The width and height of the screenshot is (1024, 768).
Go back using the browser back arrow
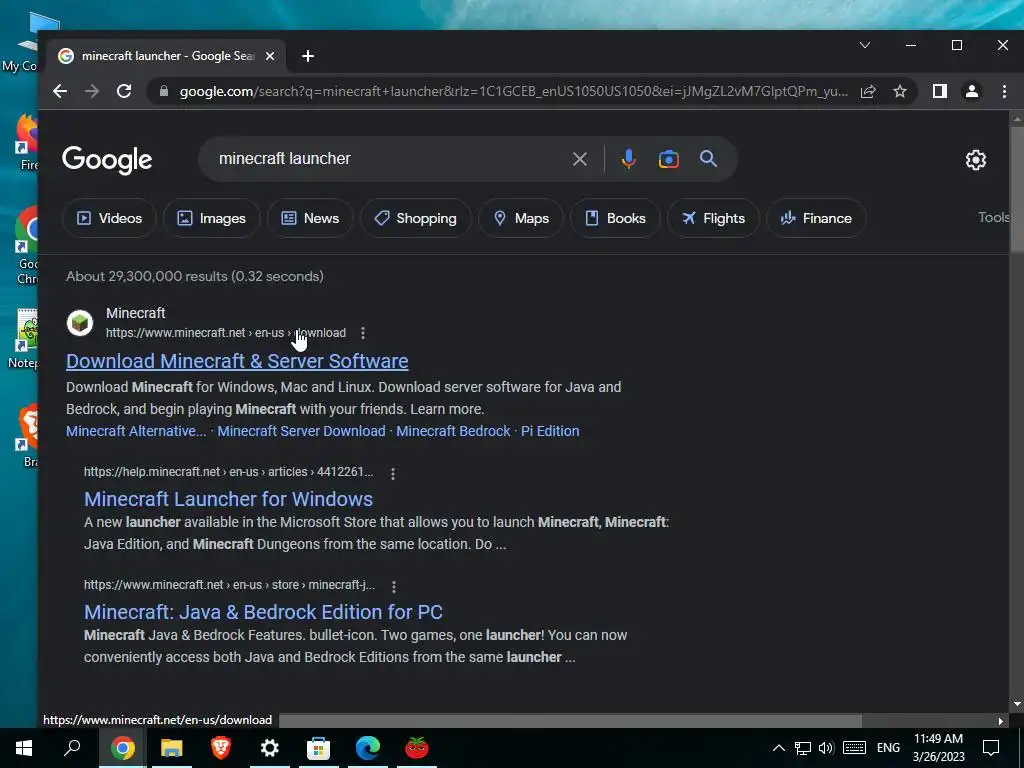(60, 91)
